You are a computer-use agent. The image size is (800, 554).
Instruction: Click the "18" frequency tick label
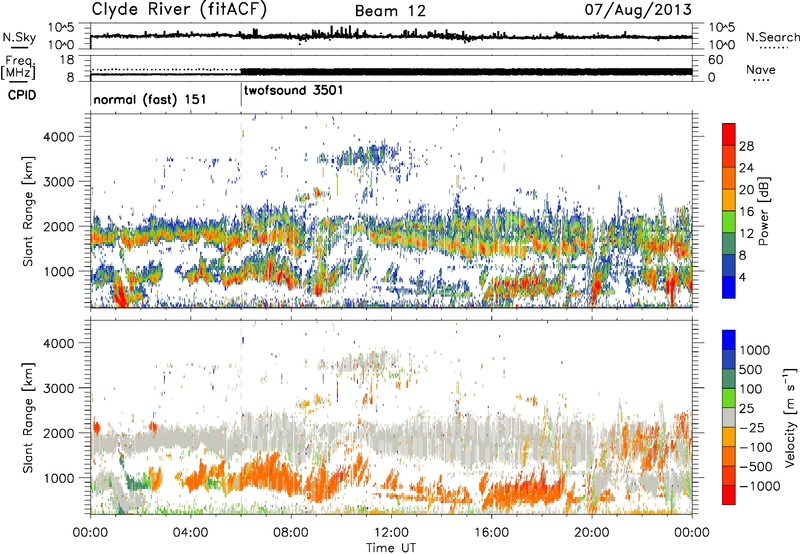pos(67,60)
